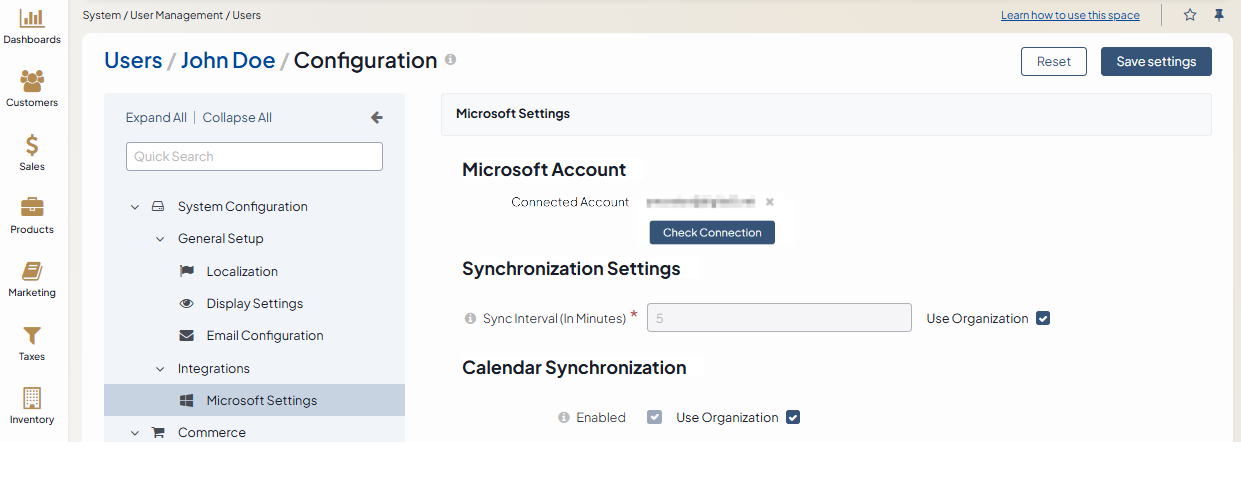Open the Dashboards sidebar icon

tap(32, 18)
